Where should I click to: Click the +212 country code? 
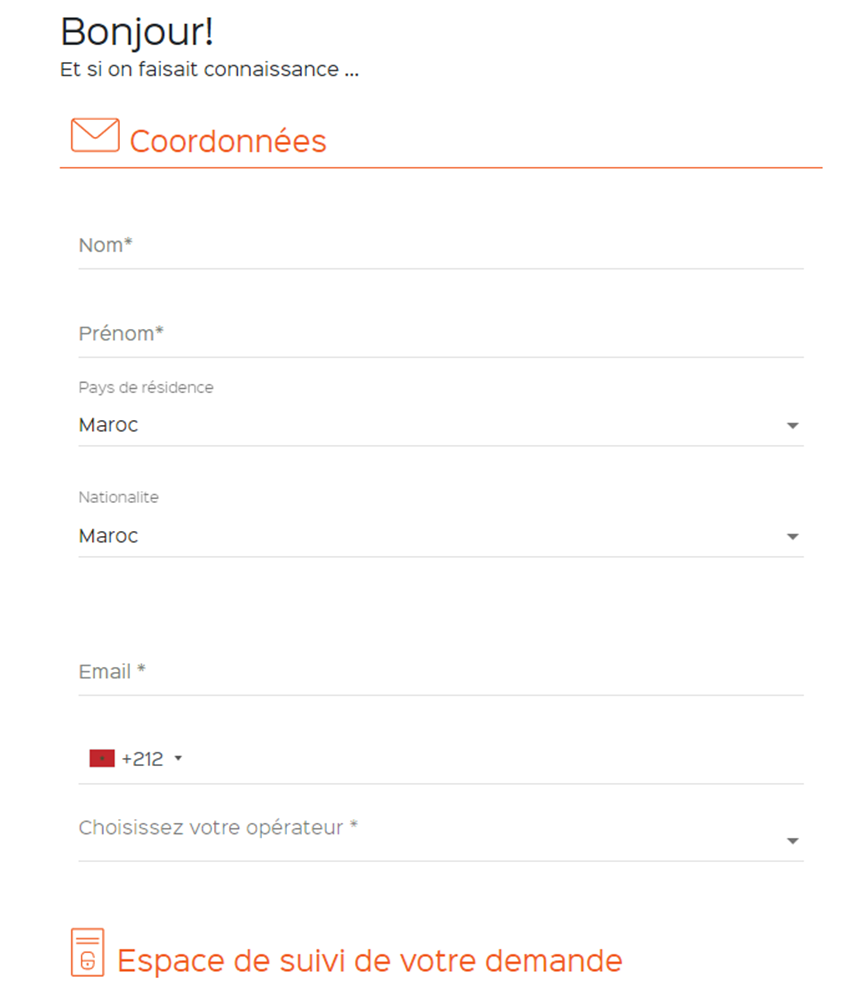pos(142,759)
